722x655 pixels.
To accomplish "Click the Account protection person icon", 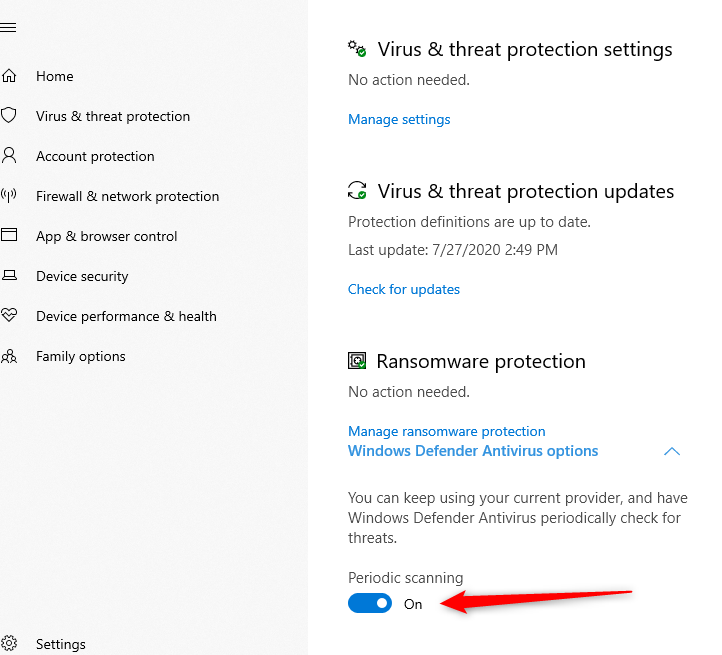I will 9,156.
